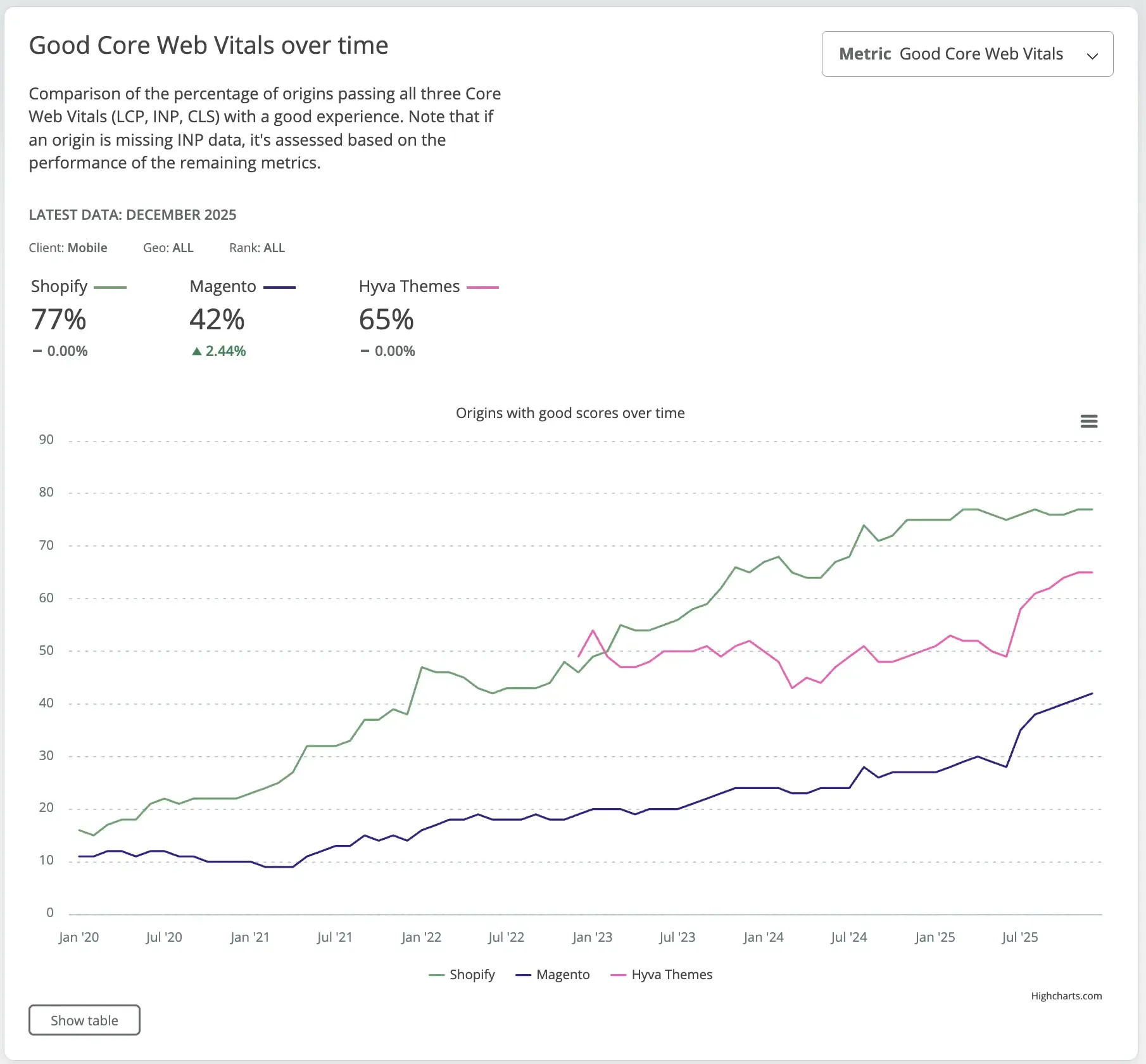Open the Good Core Web Vitals metric dropdown
This screenshot has width=1146, height=1064.
coord(967,54)
